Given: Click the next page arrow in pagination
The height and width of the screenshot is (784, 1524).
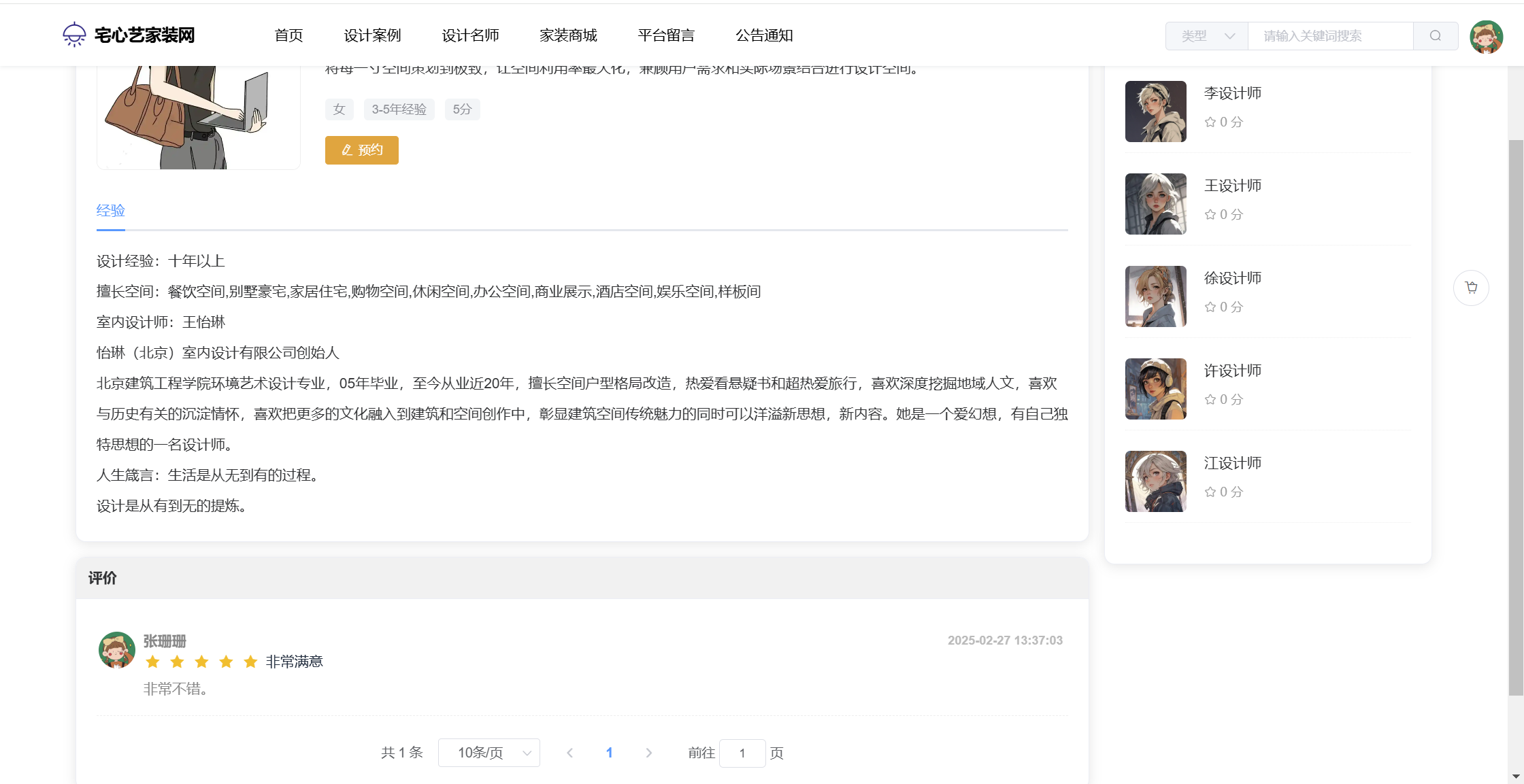Looking at the screenshot, I should 648,753.
